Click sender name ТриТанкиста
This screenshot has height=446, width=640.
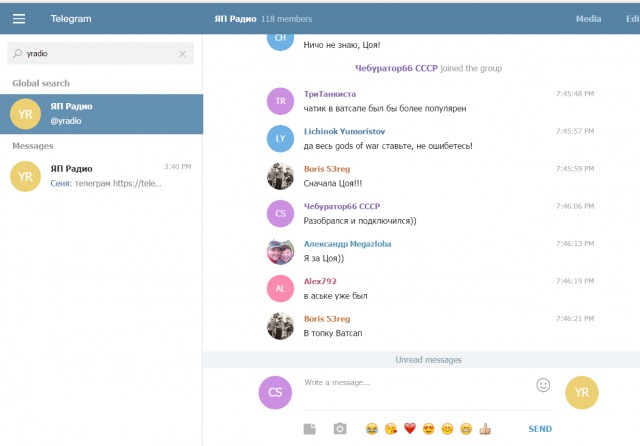(330, 94)
